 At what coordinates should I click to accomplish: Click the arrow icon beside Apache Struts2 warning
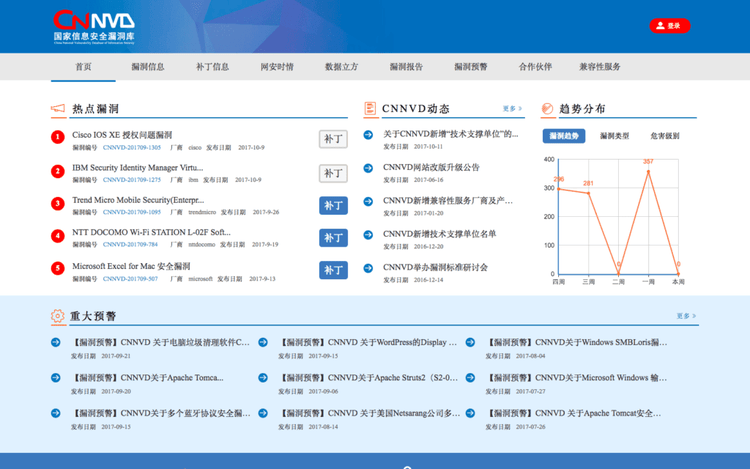click(263, 378)
